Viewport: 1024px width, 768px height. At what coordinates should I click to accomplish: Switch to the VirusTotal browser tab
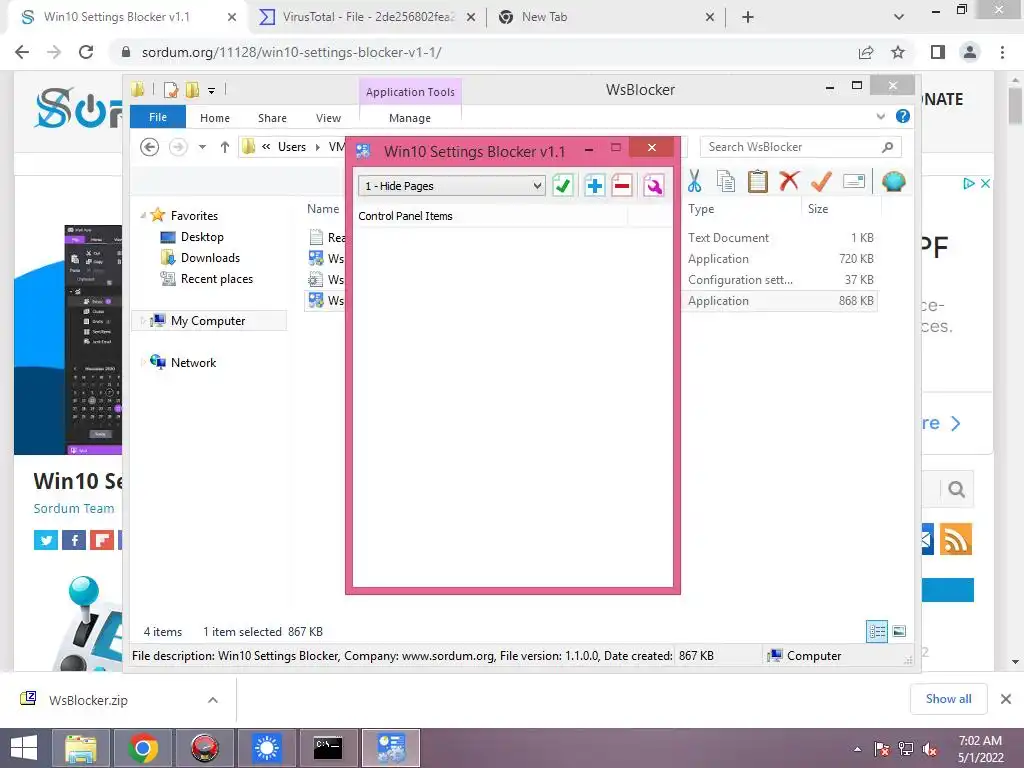(x=366, y=17)
